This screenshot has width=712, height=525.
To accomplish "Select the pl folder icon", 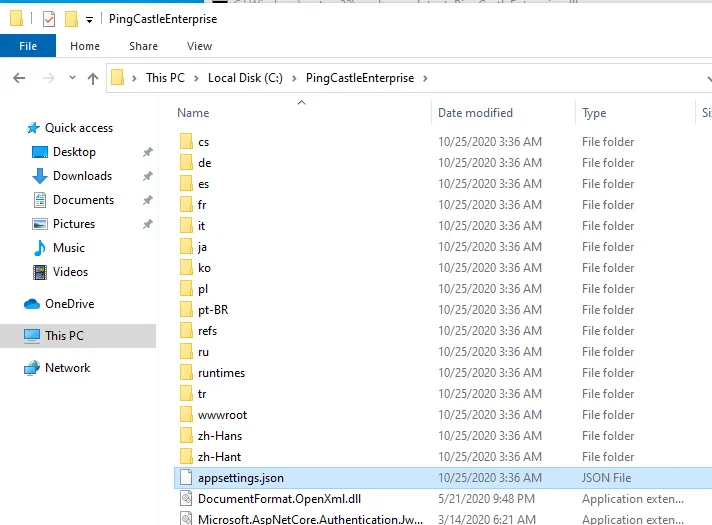I will [186, 288].
